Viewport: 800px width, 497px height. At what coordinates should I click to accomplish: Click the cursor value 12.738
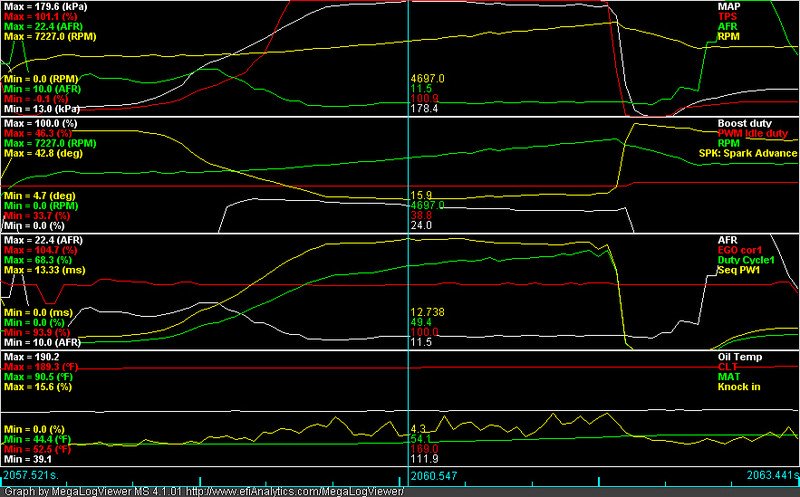pos(428,313)
